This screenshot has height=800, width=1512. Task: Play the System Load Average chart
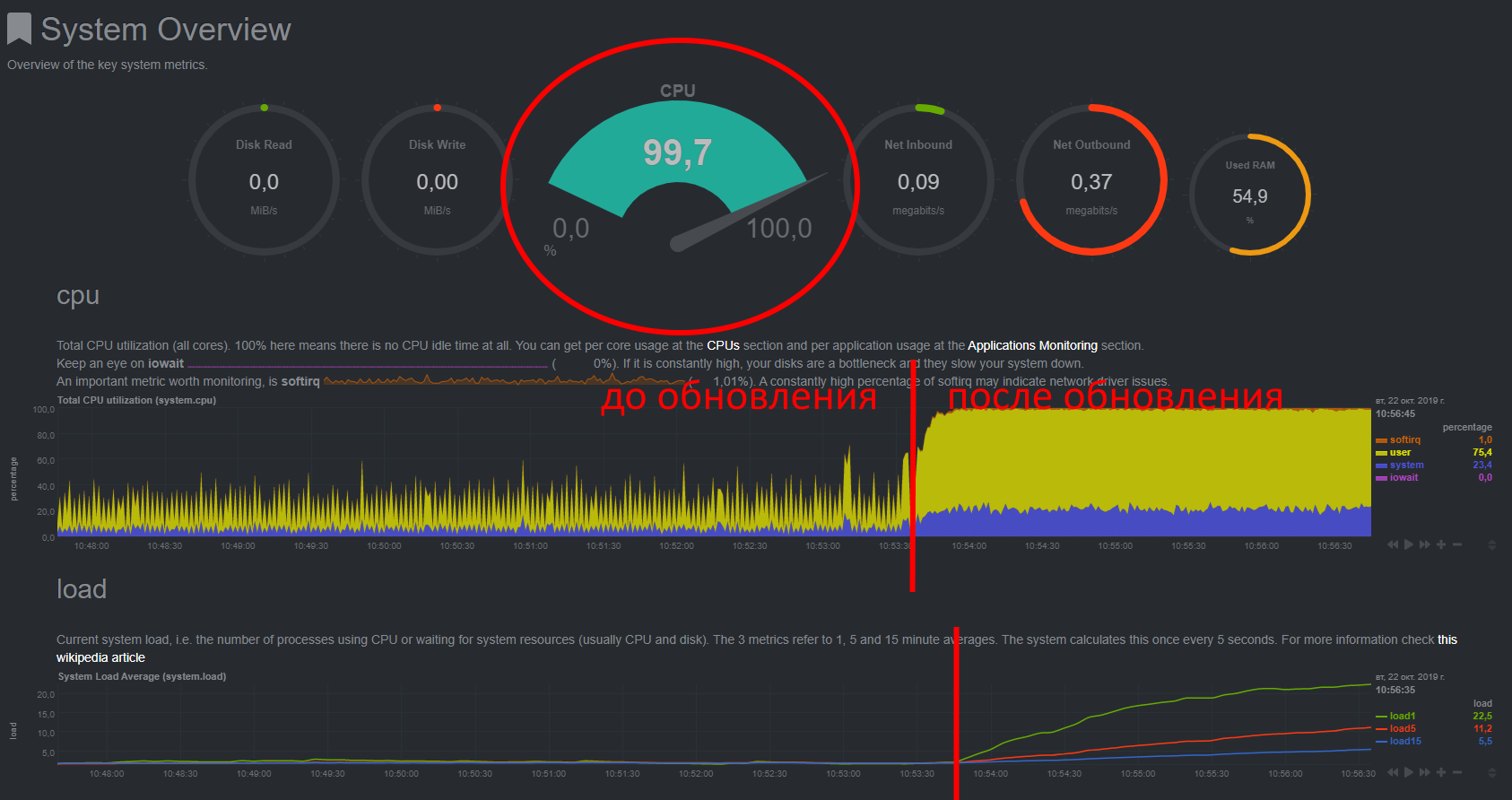pos(1409,772)
